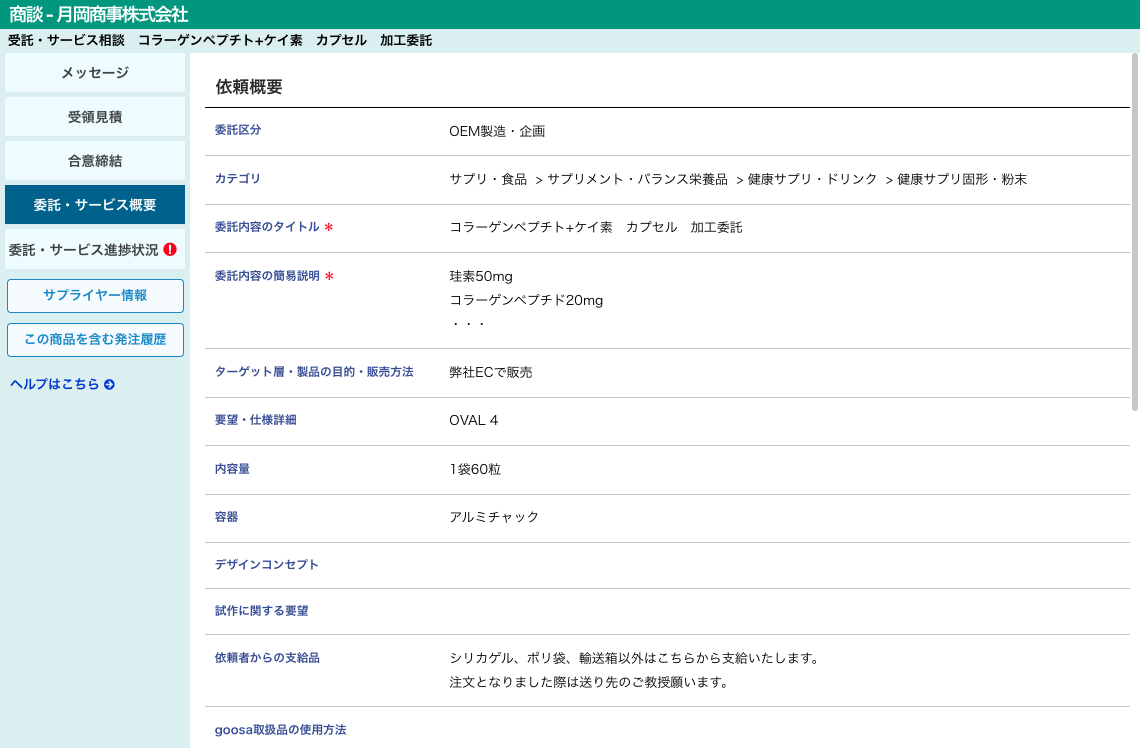Viewport: 1141px width, 748px height.
Task: Click the 依頼概要 section heading
Action: coord(249,87)
